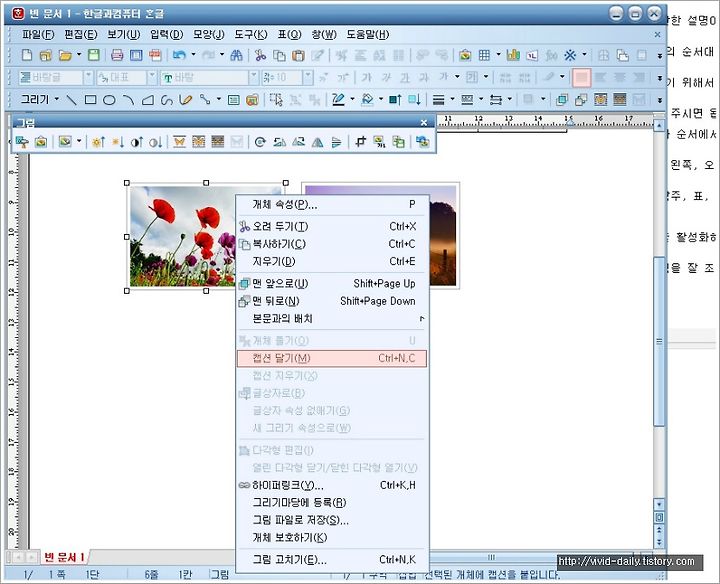Choose 맨 뒤로(N) in the context menu

coord(332,301)
